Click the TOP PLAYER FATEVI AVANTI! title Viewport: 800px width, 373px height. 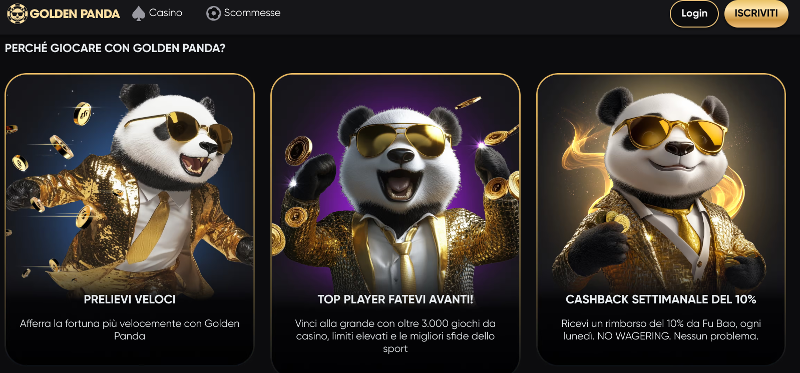[395, 300]
